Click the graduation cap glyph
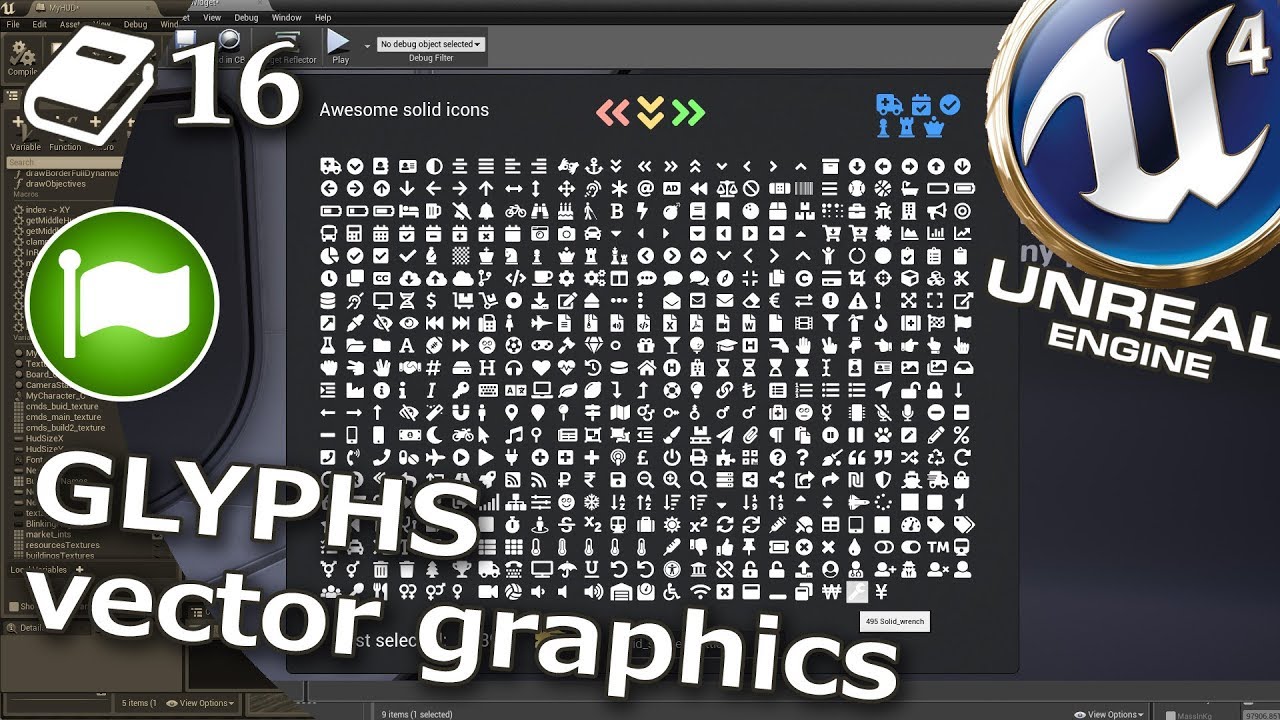Viewport: 1280px width, 720px height. tap(727, 345)
